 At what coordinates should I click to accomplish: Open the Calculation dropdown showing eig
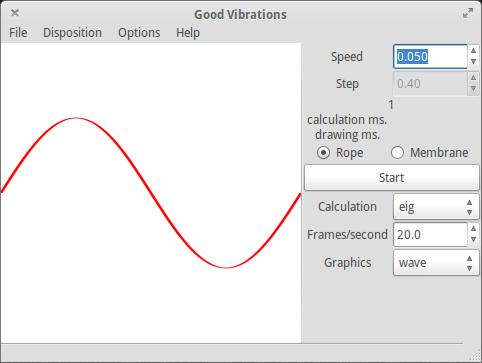pos(436,207)
